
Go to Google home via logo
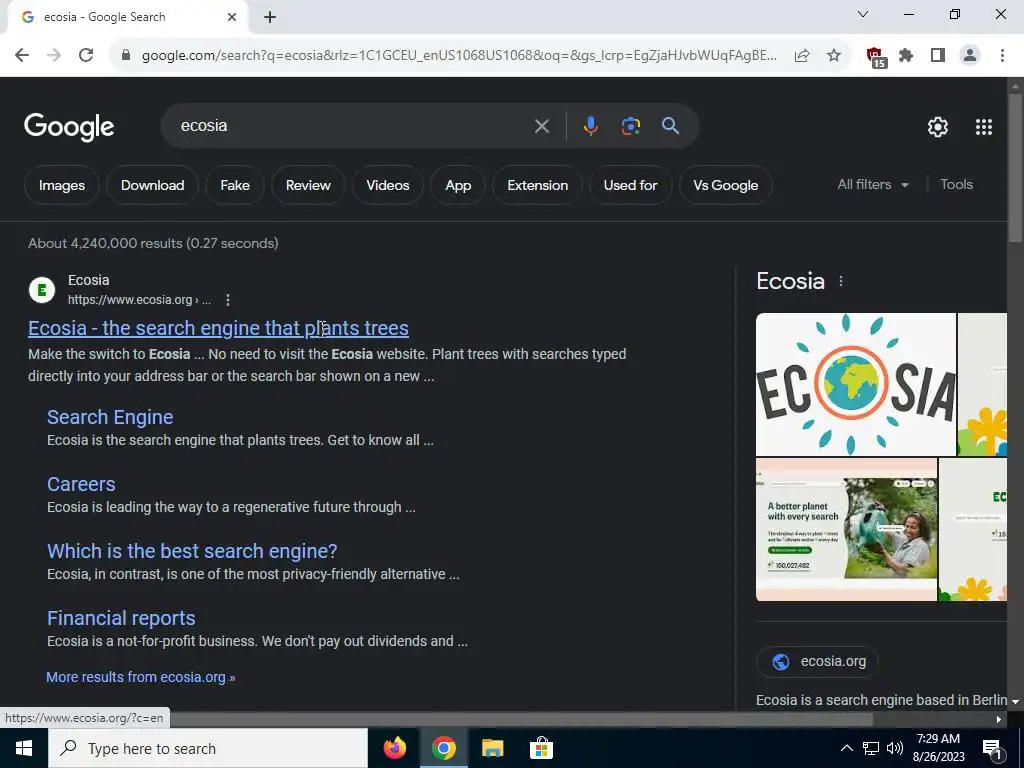(69, 127)
